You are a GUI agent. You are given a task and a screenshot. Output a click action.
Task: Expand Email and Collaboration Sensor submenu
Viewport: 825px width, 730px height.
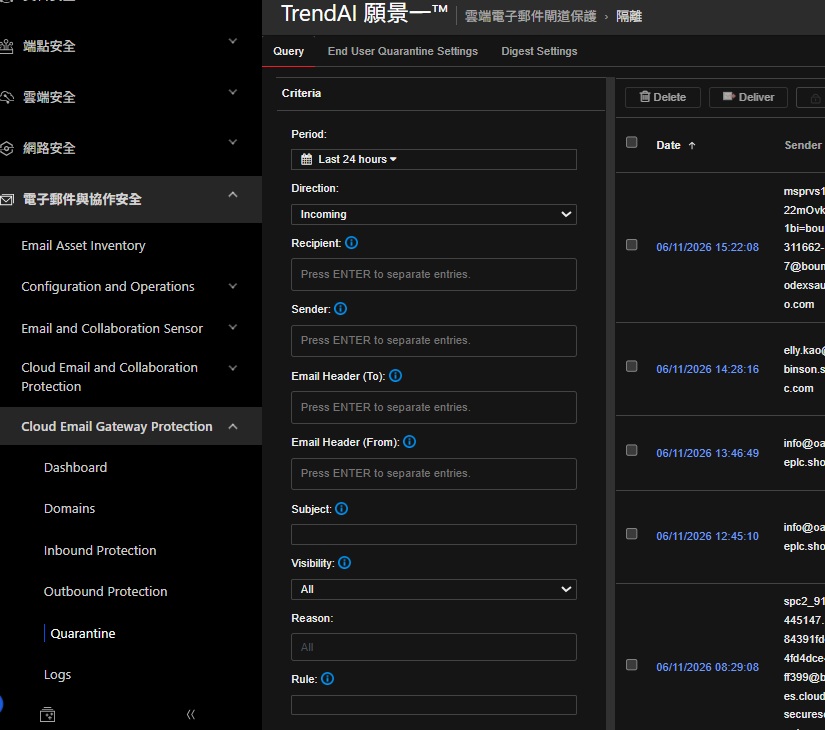[x=233, y=327]
